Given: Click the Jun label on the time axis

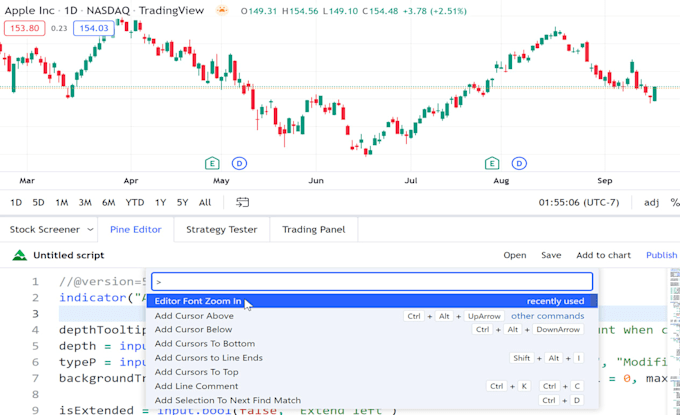Looking at the screenshot, I should (x=316, y=181).
